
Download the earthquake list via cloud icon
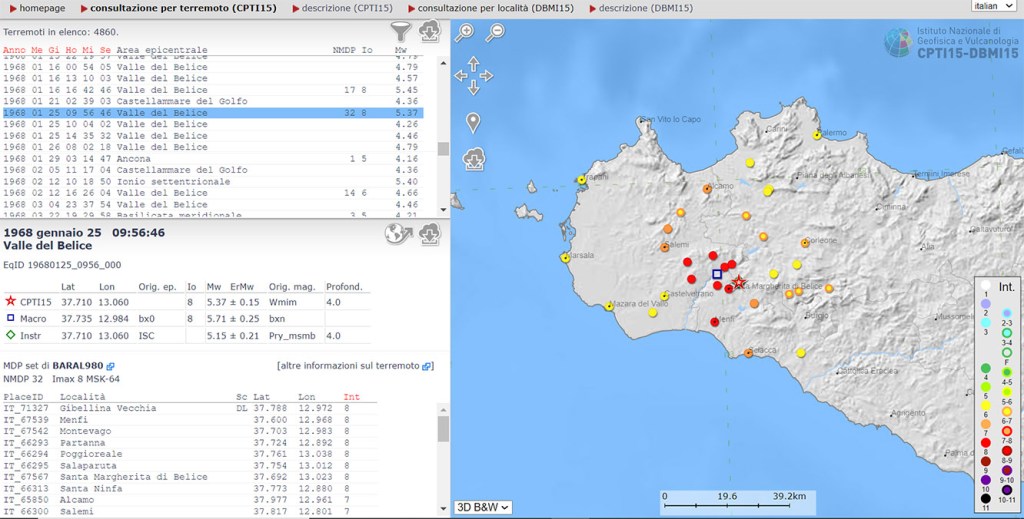429,32
